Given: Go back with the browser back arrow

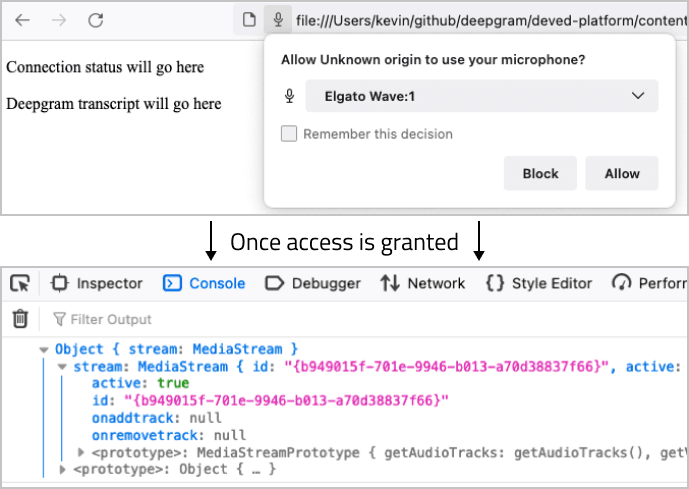Looking at the screenshot, I should [x=22, y=20].
